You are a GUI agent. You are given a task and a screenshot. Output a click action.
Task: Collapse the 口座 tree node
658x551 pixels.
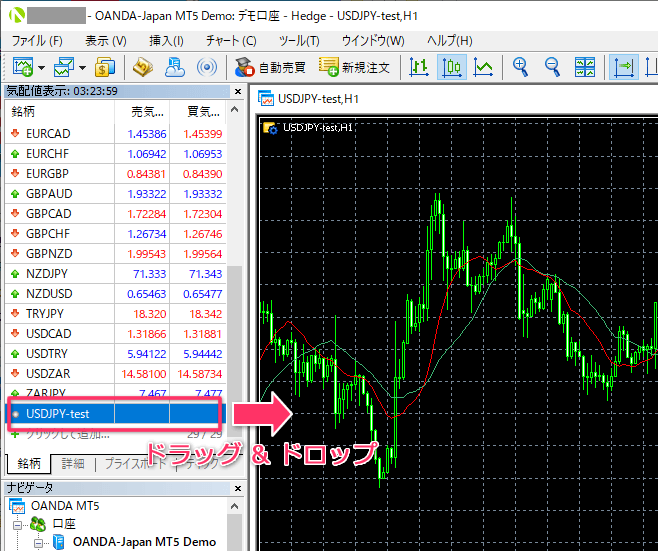point(17,525)
